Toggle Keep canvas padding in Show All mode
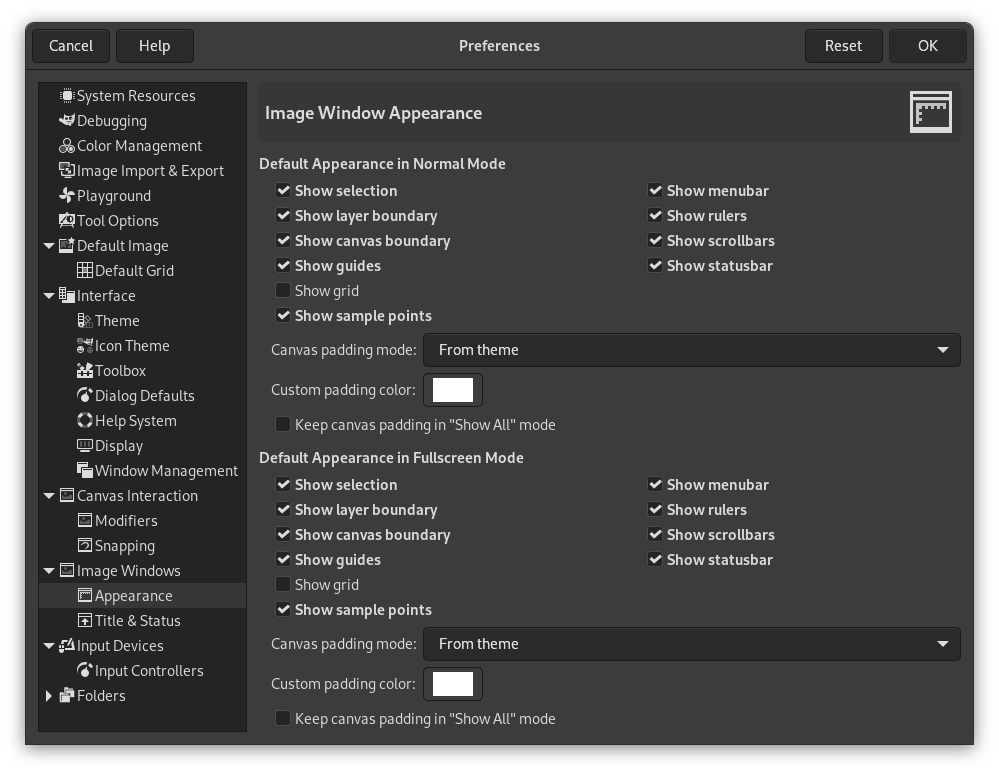Viewport: 999px width, 773px height. pyautogui.click(x=284, y=424)
